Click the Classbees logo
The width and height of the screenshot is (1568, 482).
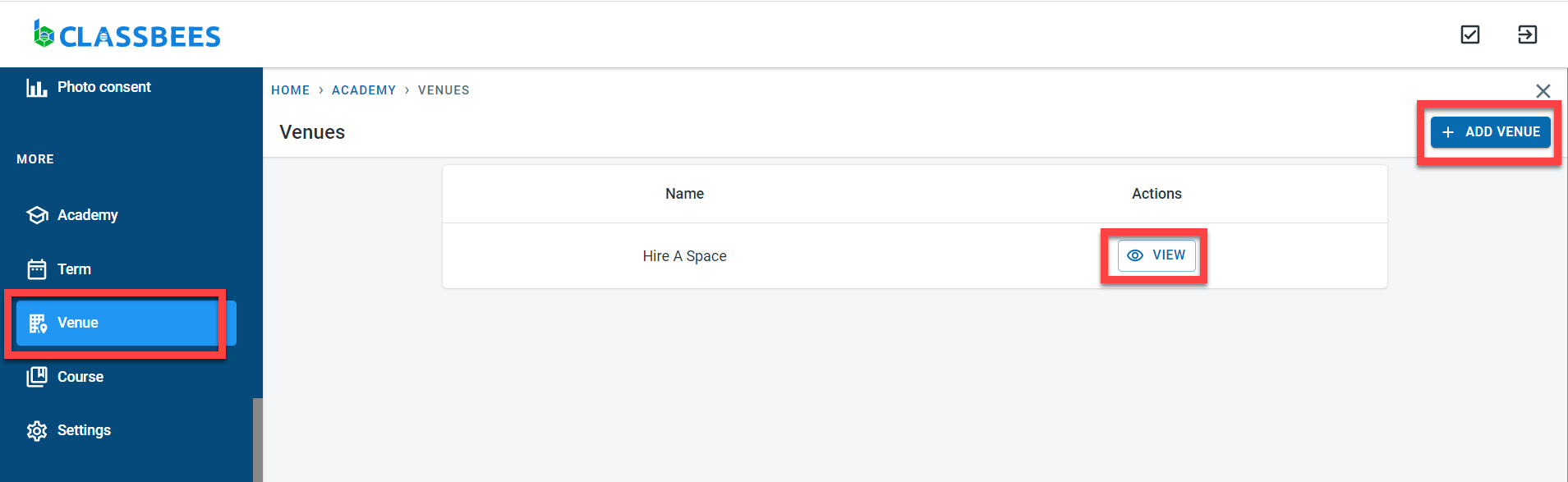point(127,34)
